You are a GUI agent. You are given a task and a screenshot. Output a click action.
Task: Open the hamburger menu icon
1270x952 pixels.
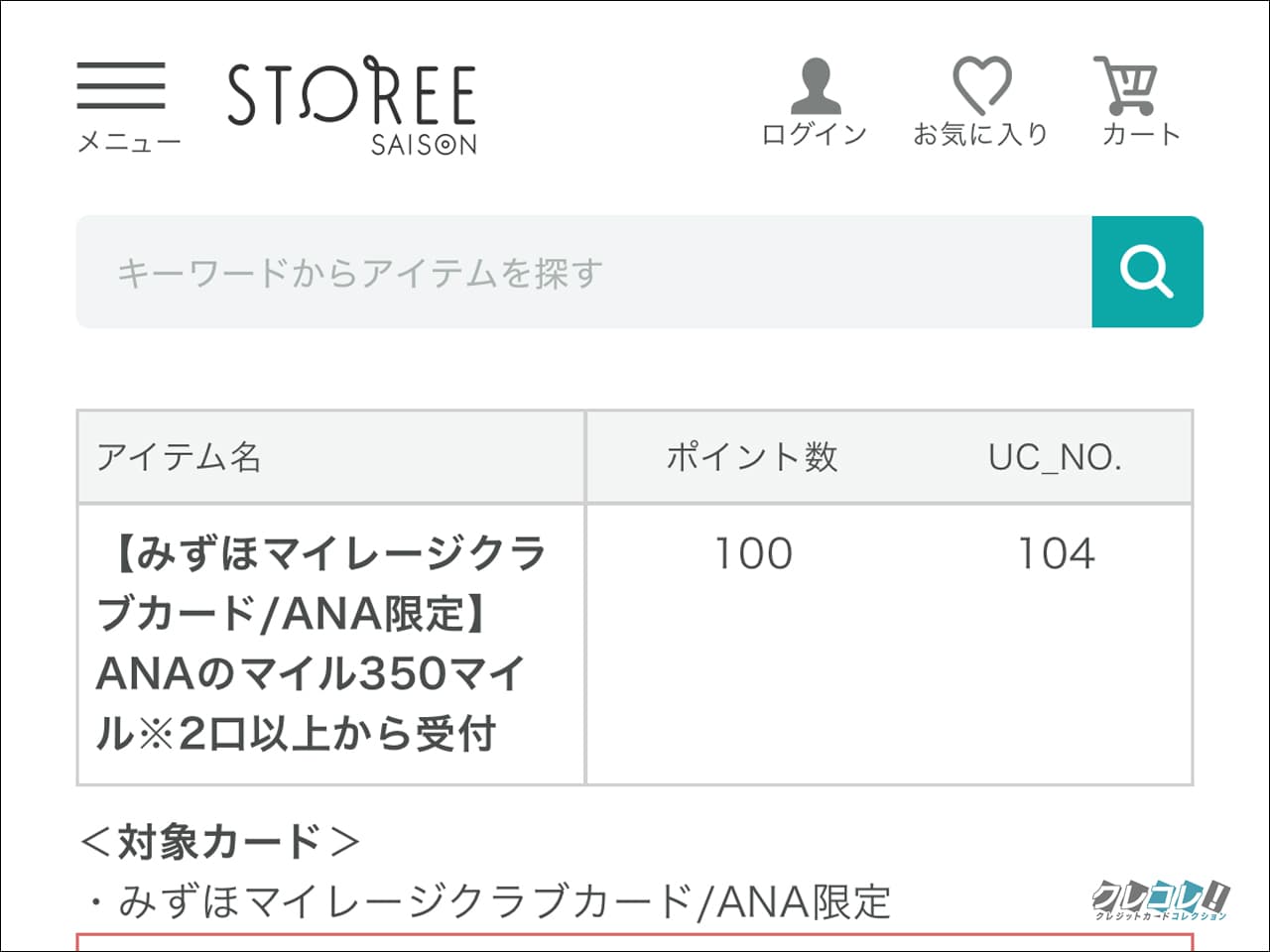[x=121, y=85]
